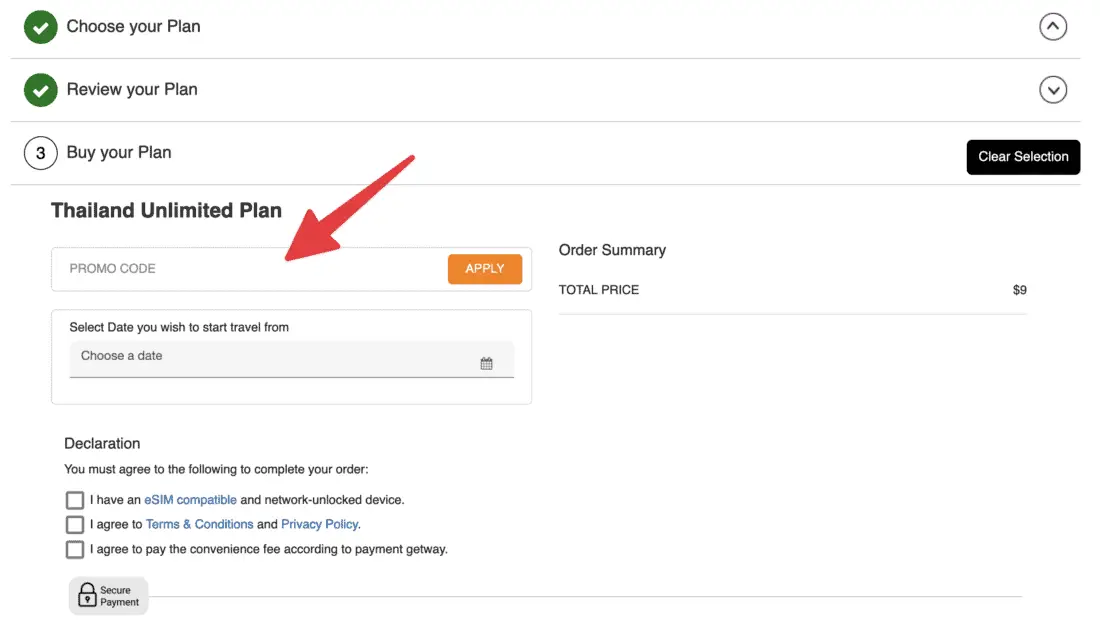Follow the Privacy Policy link

click(319, 525)
